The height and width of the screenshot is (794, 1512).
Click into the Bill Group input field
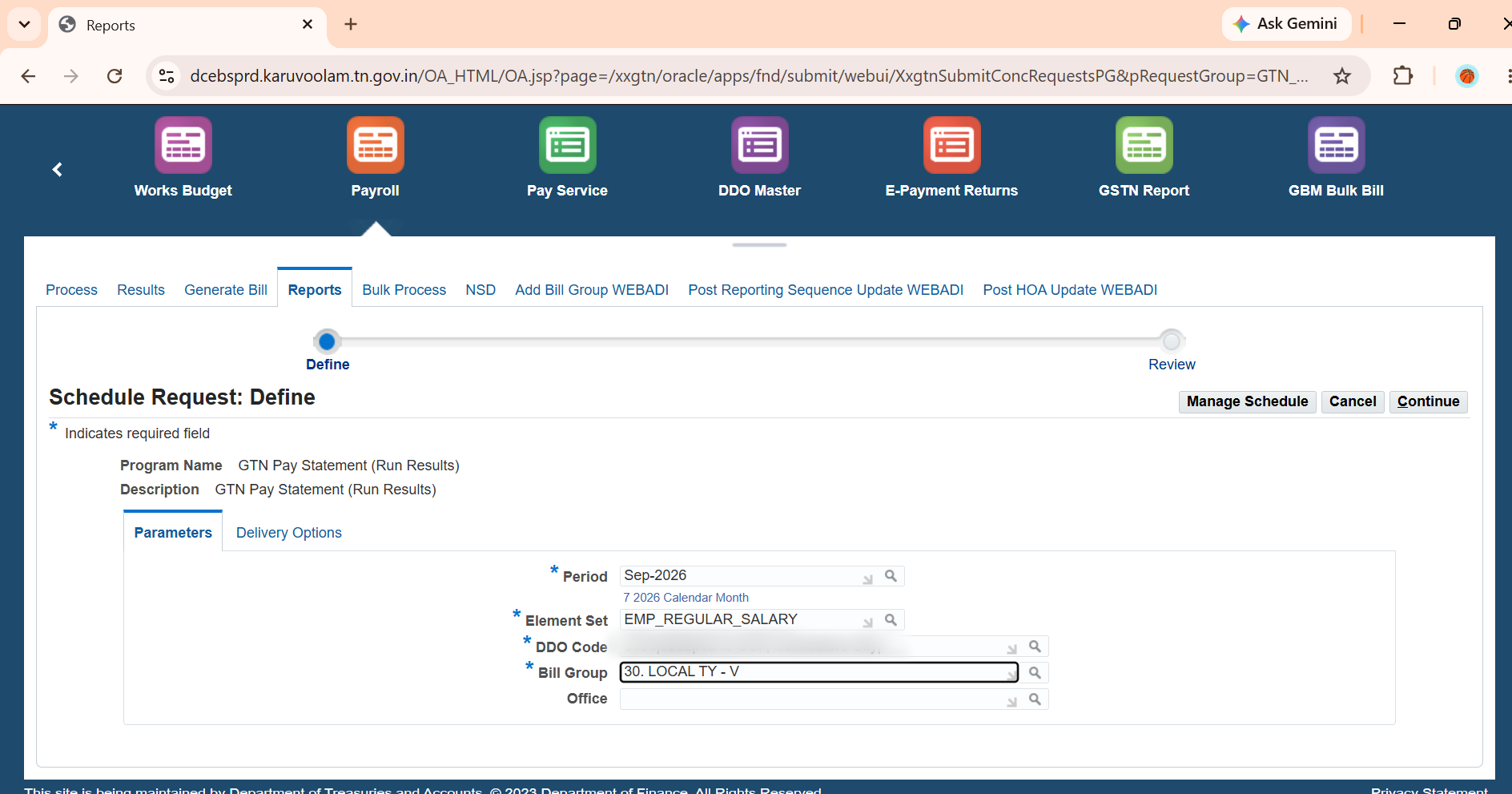tap(819, 672)
